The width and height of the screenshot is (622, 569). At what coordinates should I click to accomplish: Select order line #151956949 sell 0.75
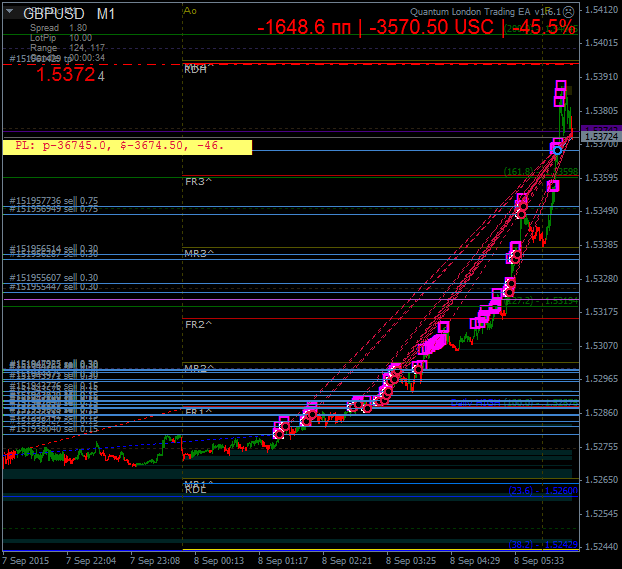coord(54,209)
